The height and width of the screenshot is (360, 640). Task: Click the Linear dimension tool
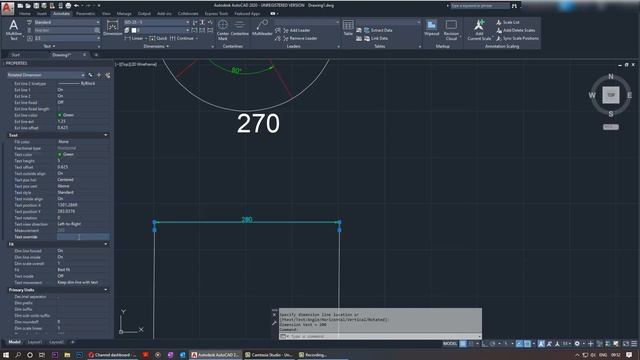point(134,38)
